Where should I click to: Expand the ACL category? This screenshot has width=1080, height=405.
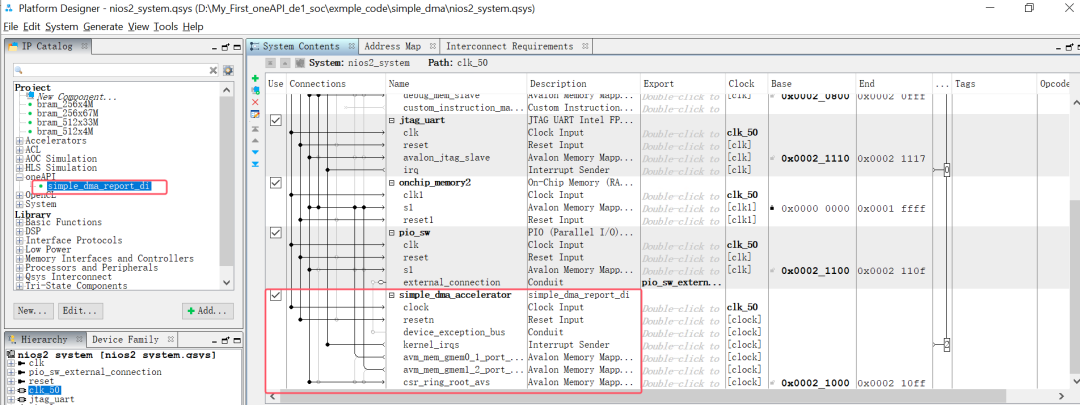pos(19,150)
